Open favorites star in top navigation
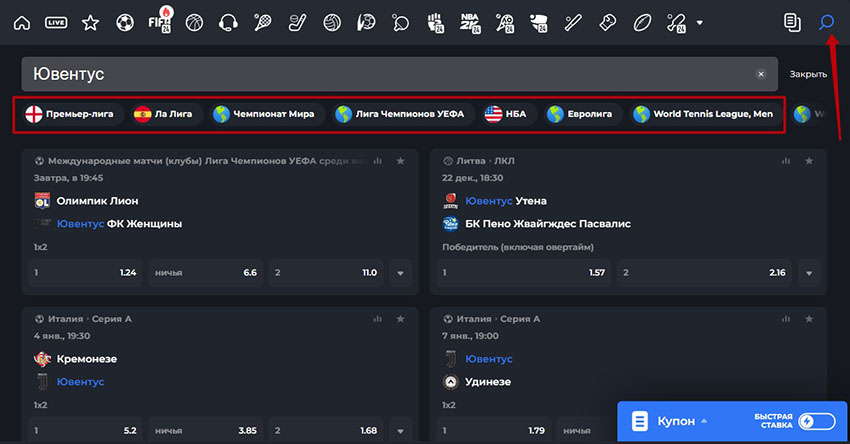This screenshot has height=444, width=850. [90, 23]
